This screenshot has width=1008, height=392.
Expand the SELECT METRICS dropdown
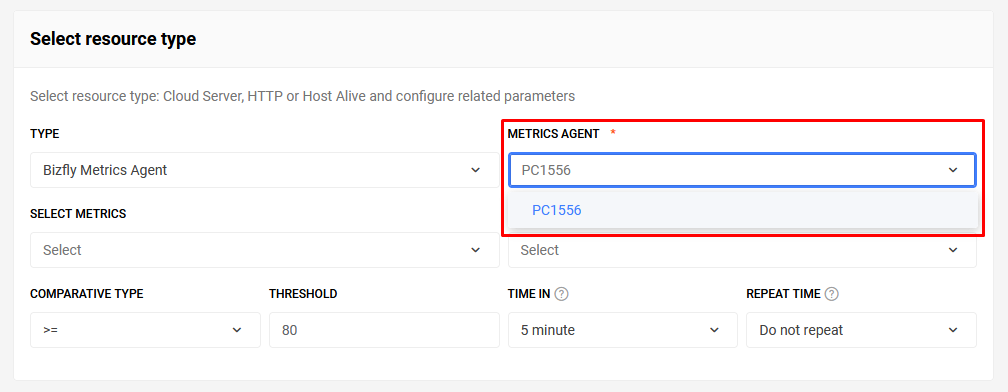(x=265, y=250)
